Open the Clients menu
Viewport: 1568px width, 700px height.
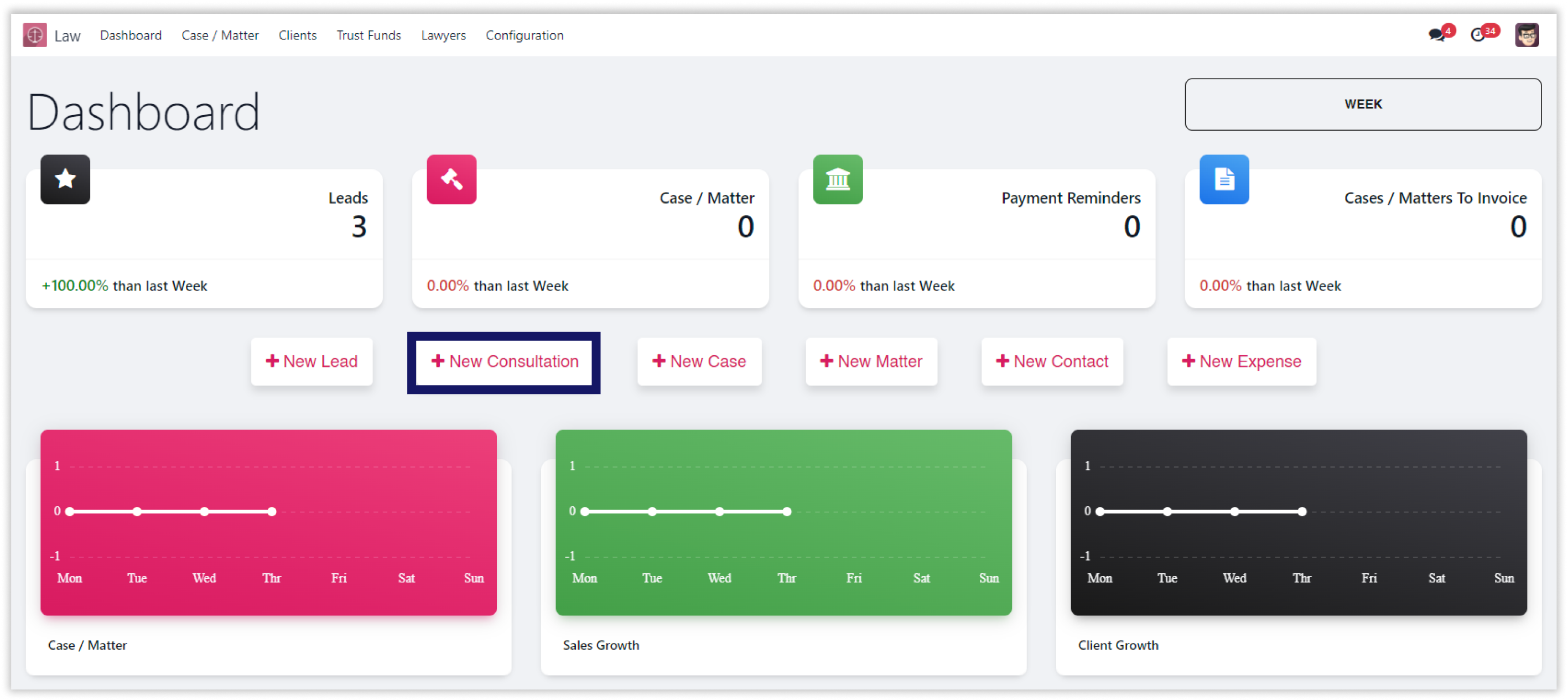coord(298,35)
